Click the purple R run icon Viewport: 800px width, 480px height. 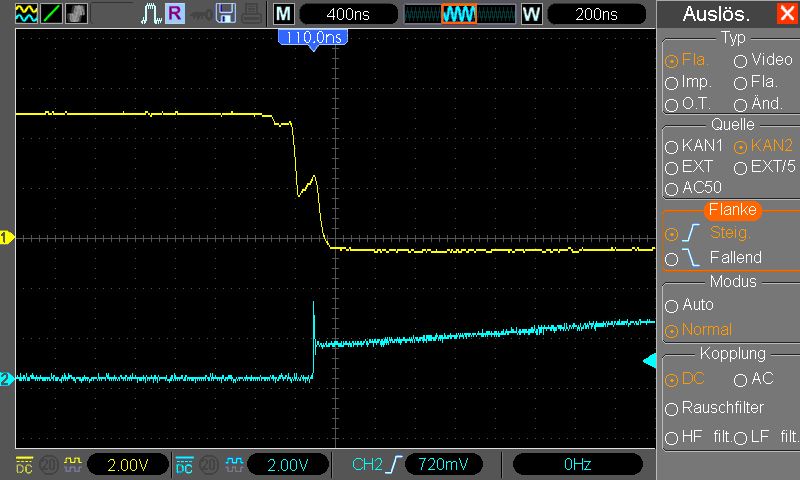point(175,13)
